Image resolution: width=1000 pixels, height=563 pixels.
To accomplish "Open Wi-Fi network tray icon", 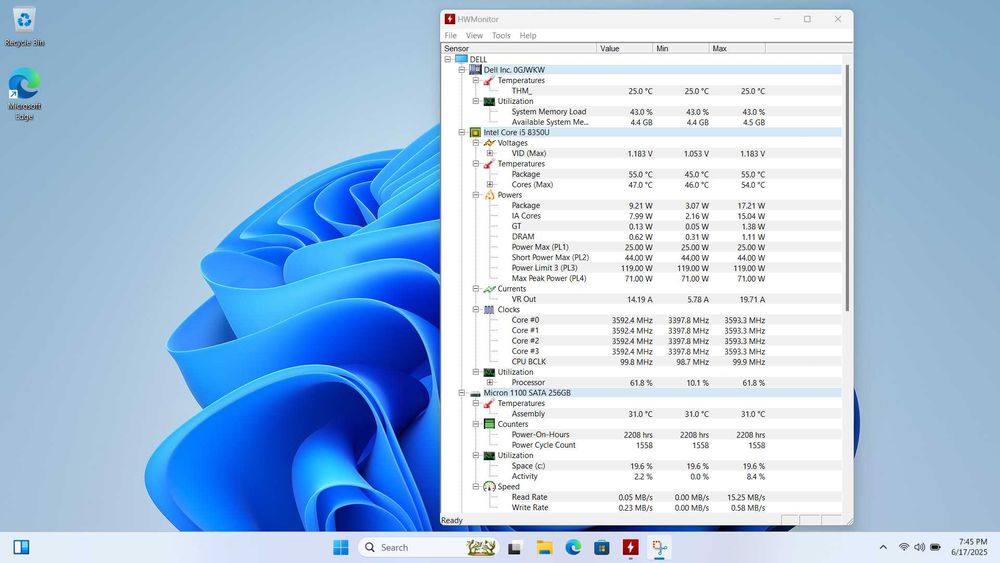I will point(904,547).
